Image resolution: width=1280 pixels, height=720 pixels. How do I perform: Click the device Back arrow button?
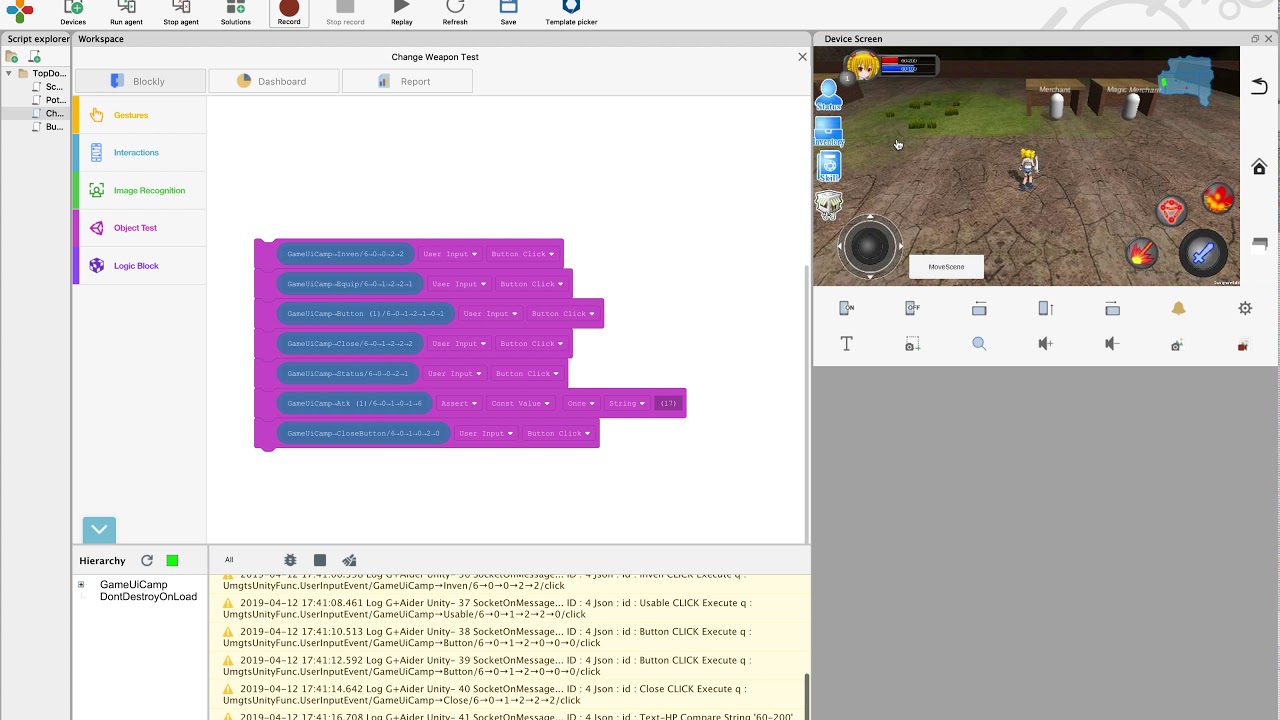pyautogui.click(x=1259, y=87)
